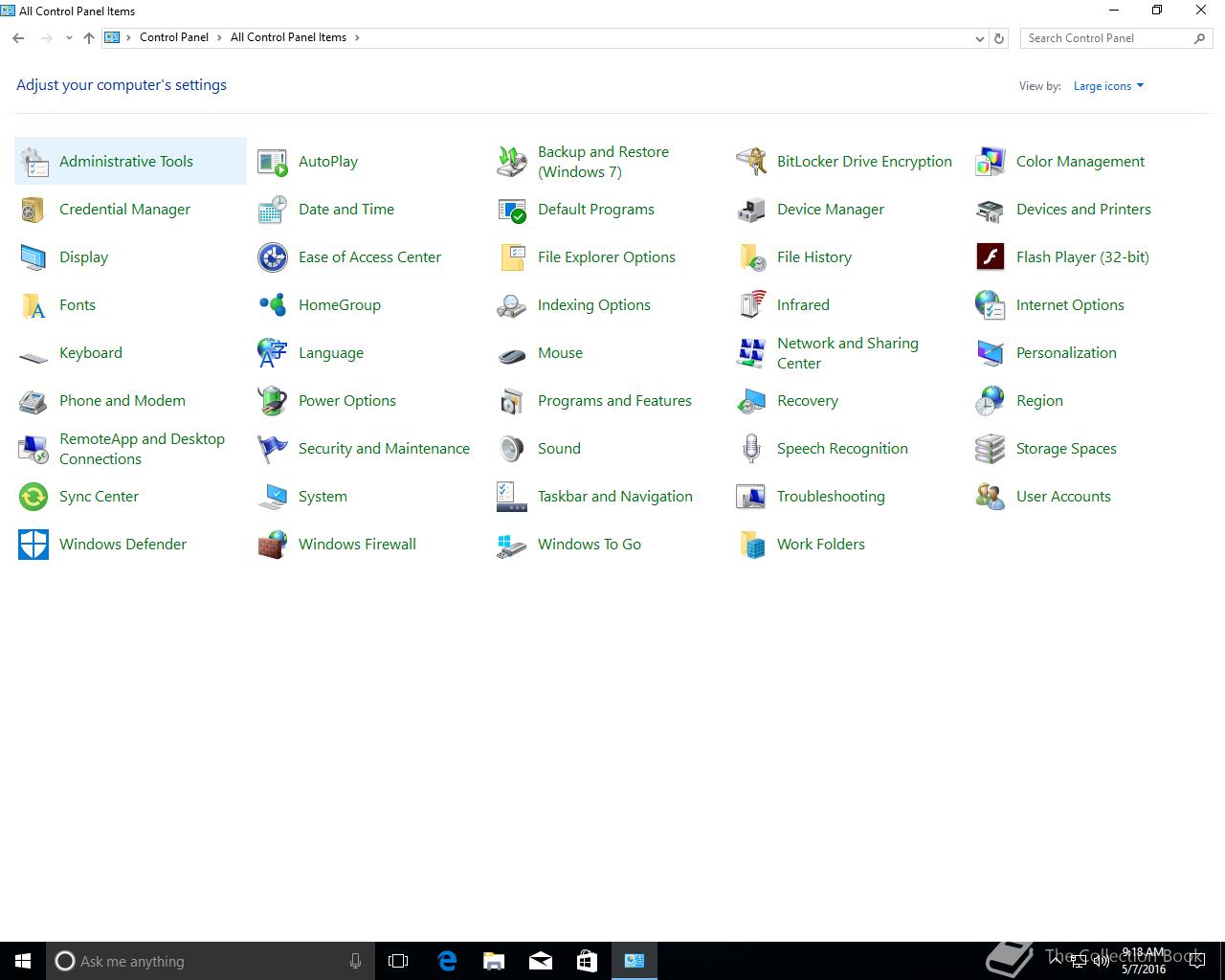This screenshot has width=1225, height=980.
Task: Expand the chevron after Control Panel breadcrumb
Action: pyautogui.click(x=220, y=38)
